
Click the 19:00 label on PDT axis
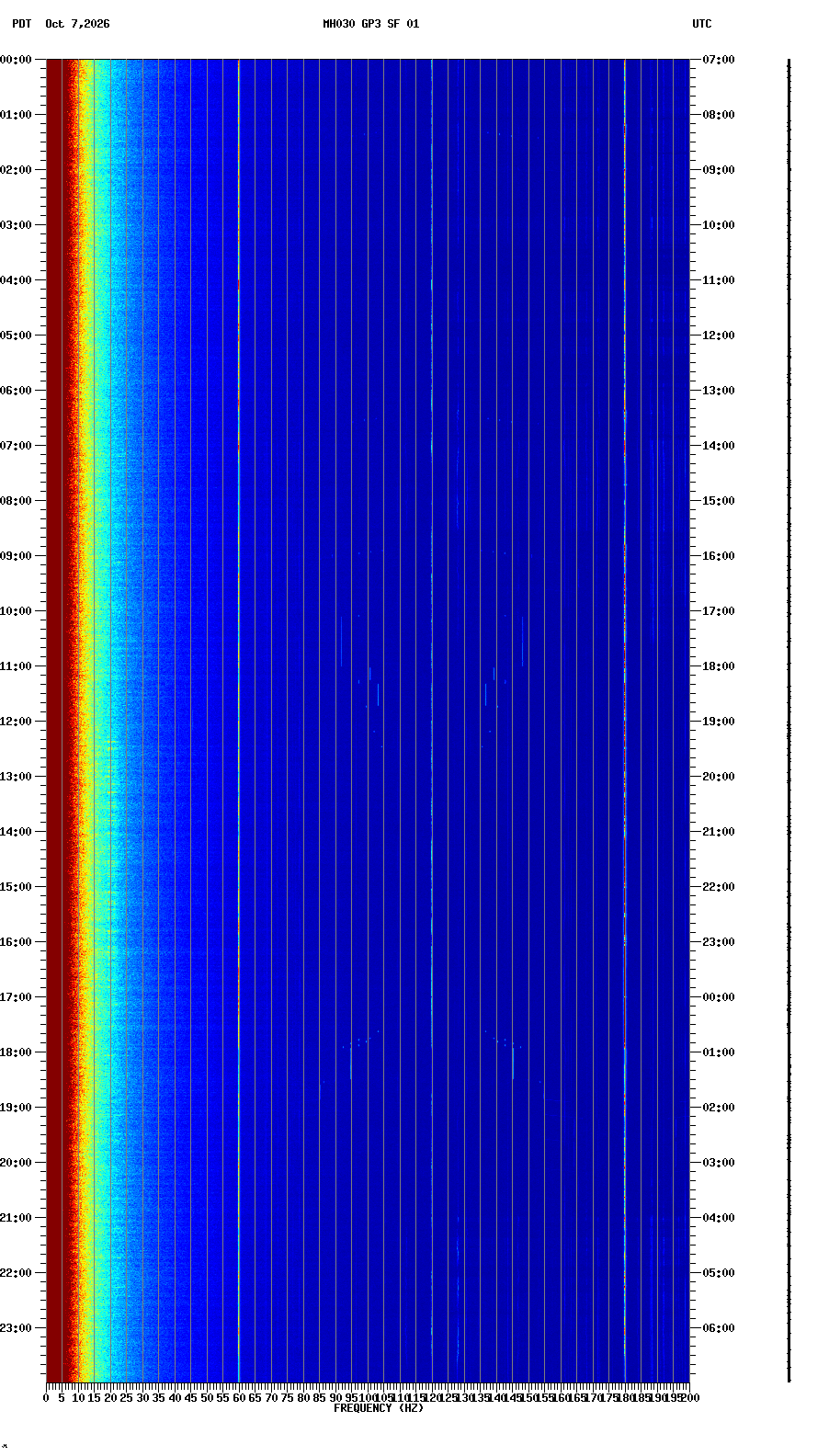16,1108
